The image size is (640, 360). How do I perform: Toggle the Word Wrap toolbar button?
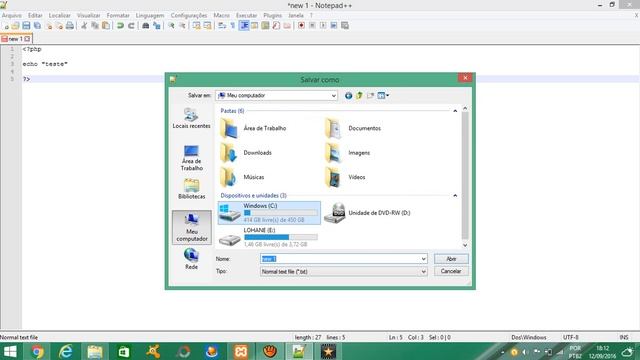[222, 26]
